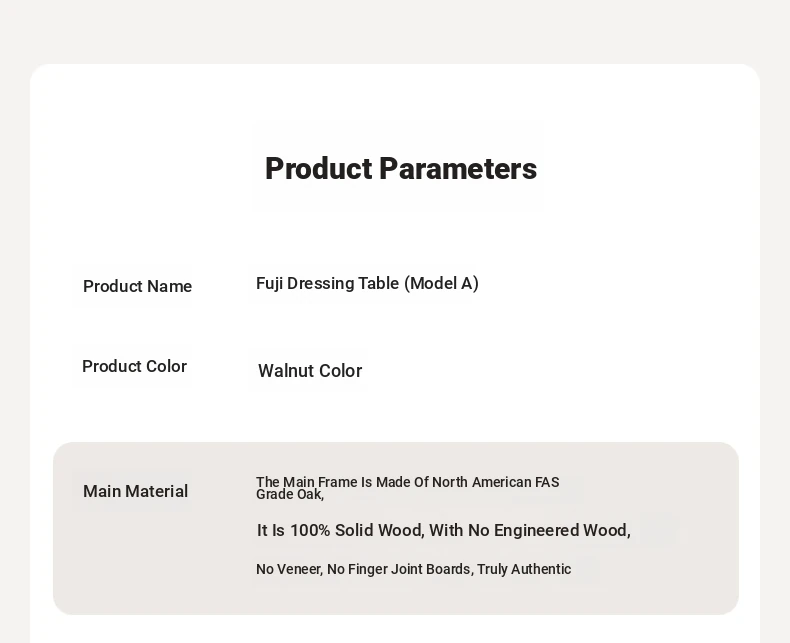Click the word Fuji in product name
The width and height of the screenshot is (790, 643).
[x=269, y=283]
